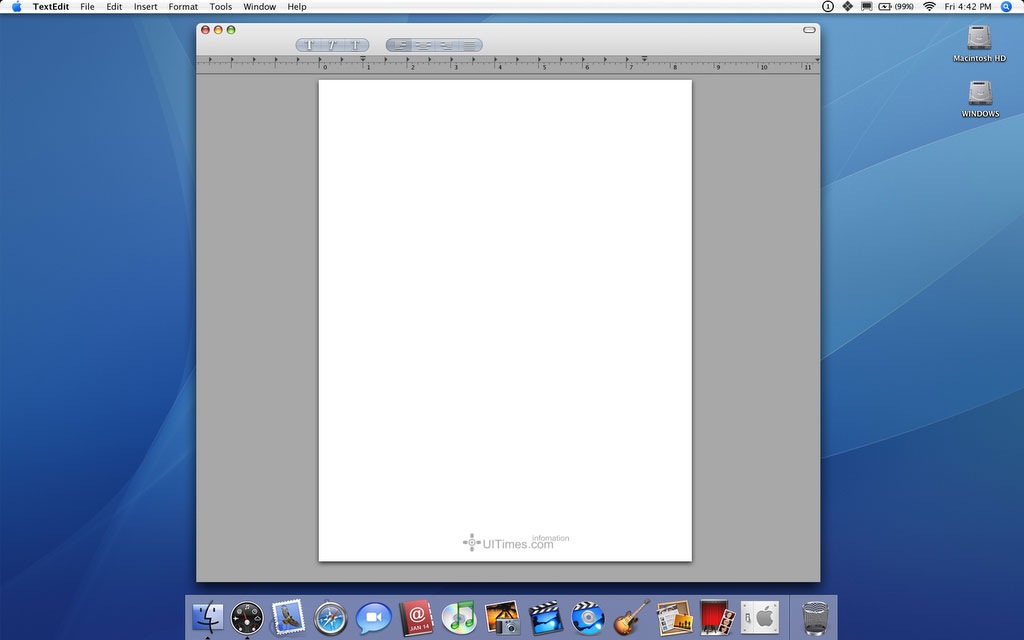Screen dimensions: 1024x640
Task: Open the Insert menu
Action: pos(146,7)
